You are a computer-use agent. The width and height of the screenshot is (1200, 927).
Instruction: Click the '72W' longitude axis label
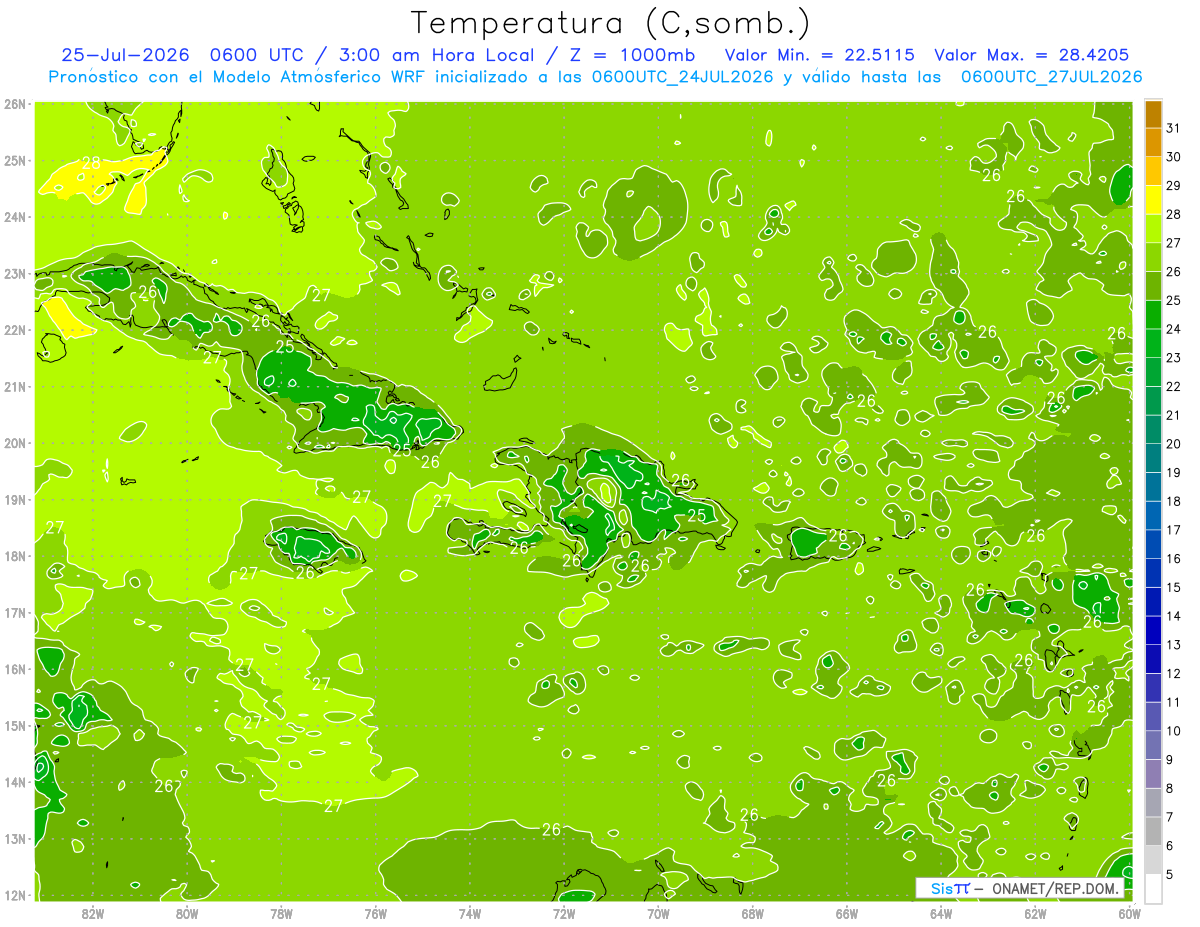click(564, 914)
